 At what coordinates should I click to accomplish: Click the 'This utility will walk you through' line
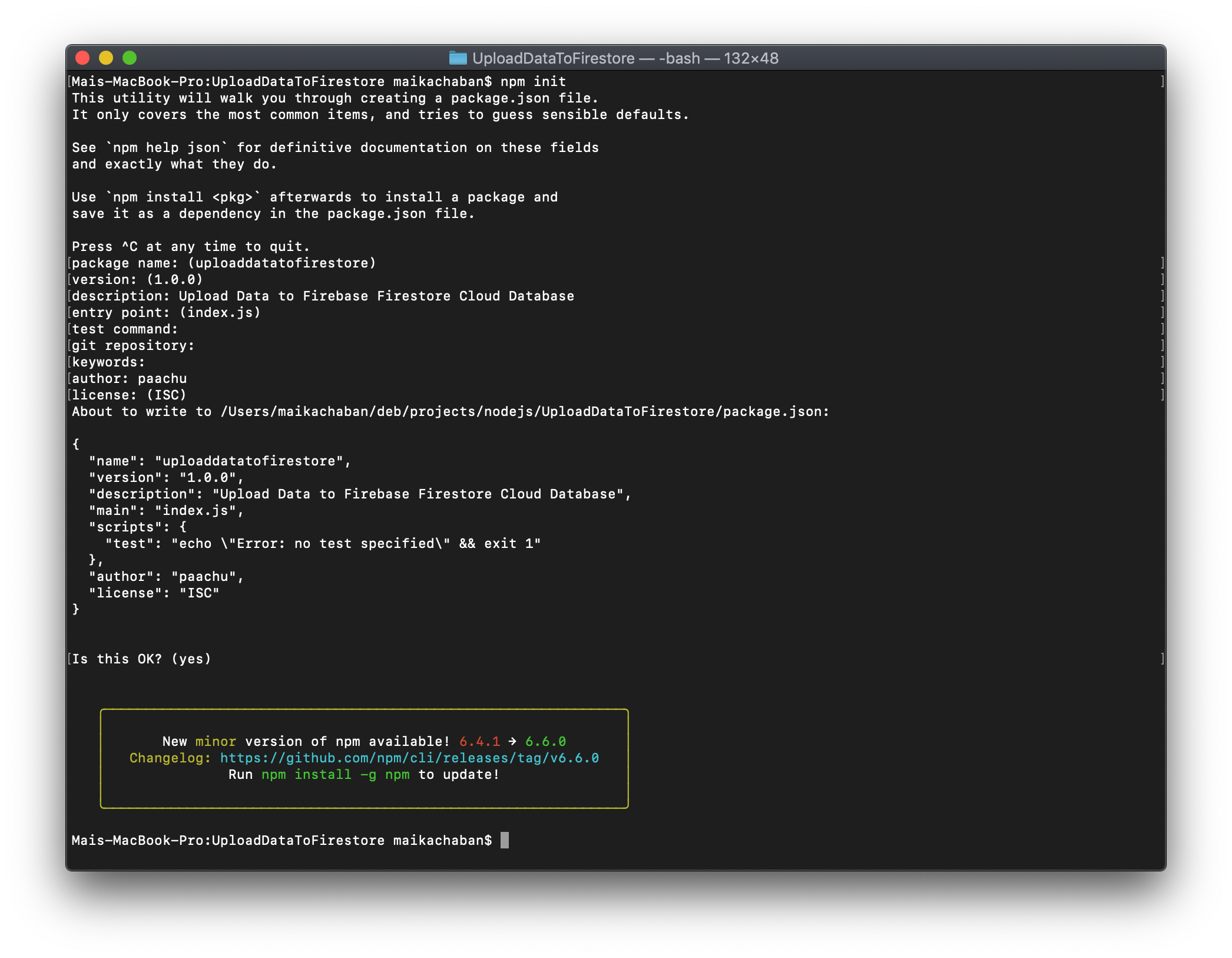click(335, 98)
